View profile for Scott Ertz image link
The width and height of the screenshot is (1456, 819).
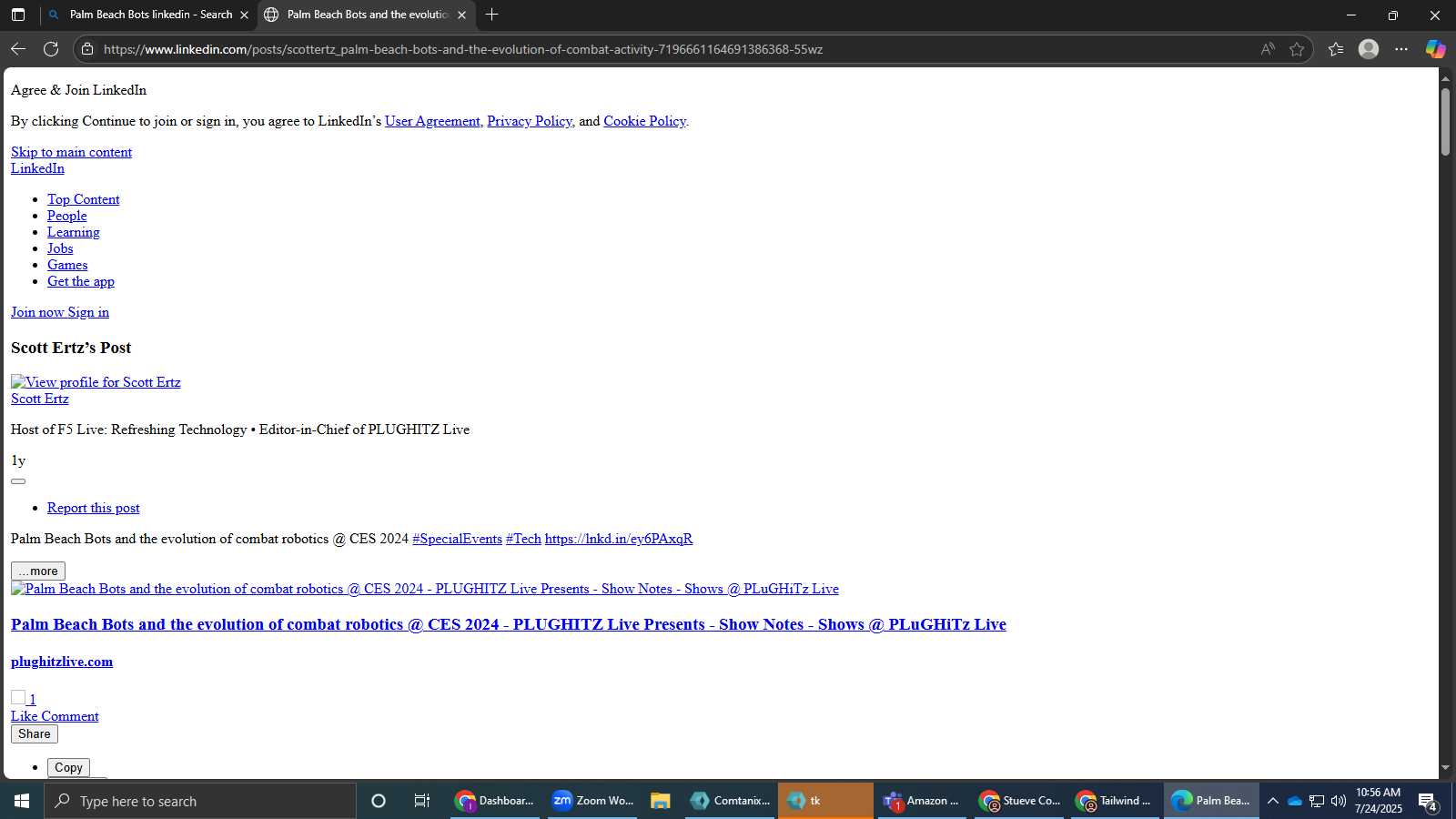[x=96, y=382]
